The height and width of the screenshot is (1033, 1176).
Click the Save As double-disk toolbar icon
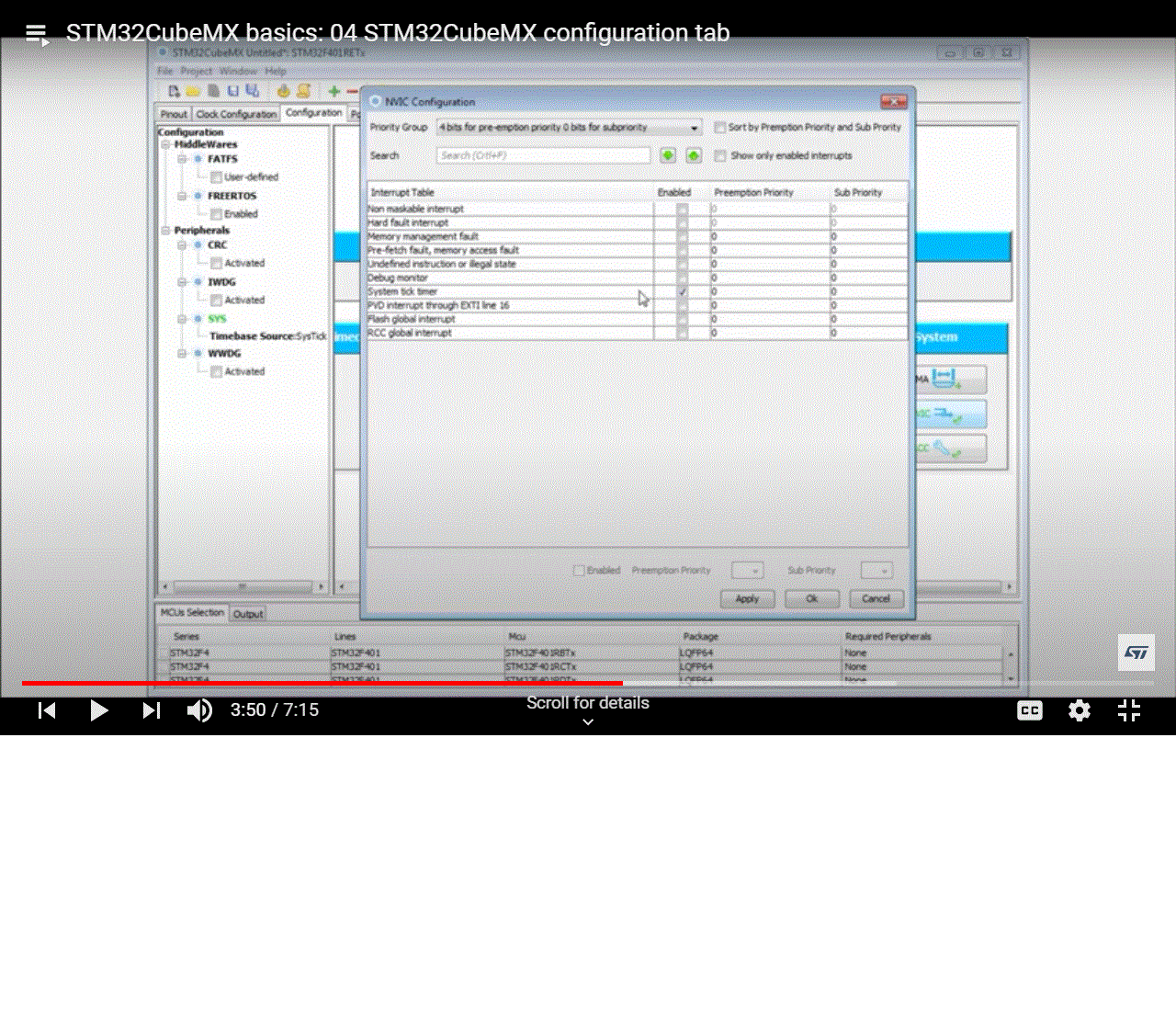253,91
